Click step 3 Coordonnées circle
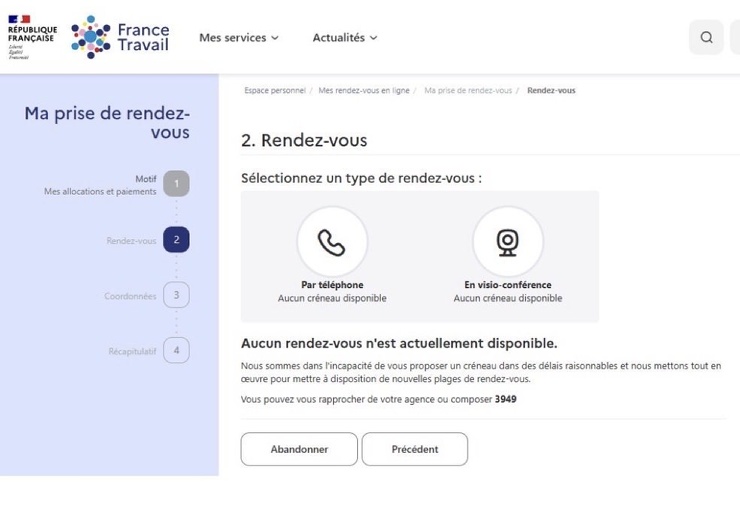This screenshot has height=506, width=740. [x=176, y=295]
